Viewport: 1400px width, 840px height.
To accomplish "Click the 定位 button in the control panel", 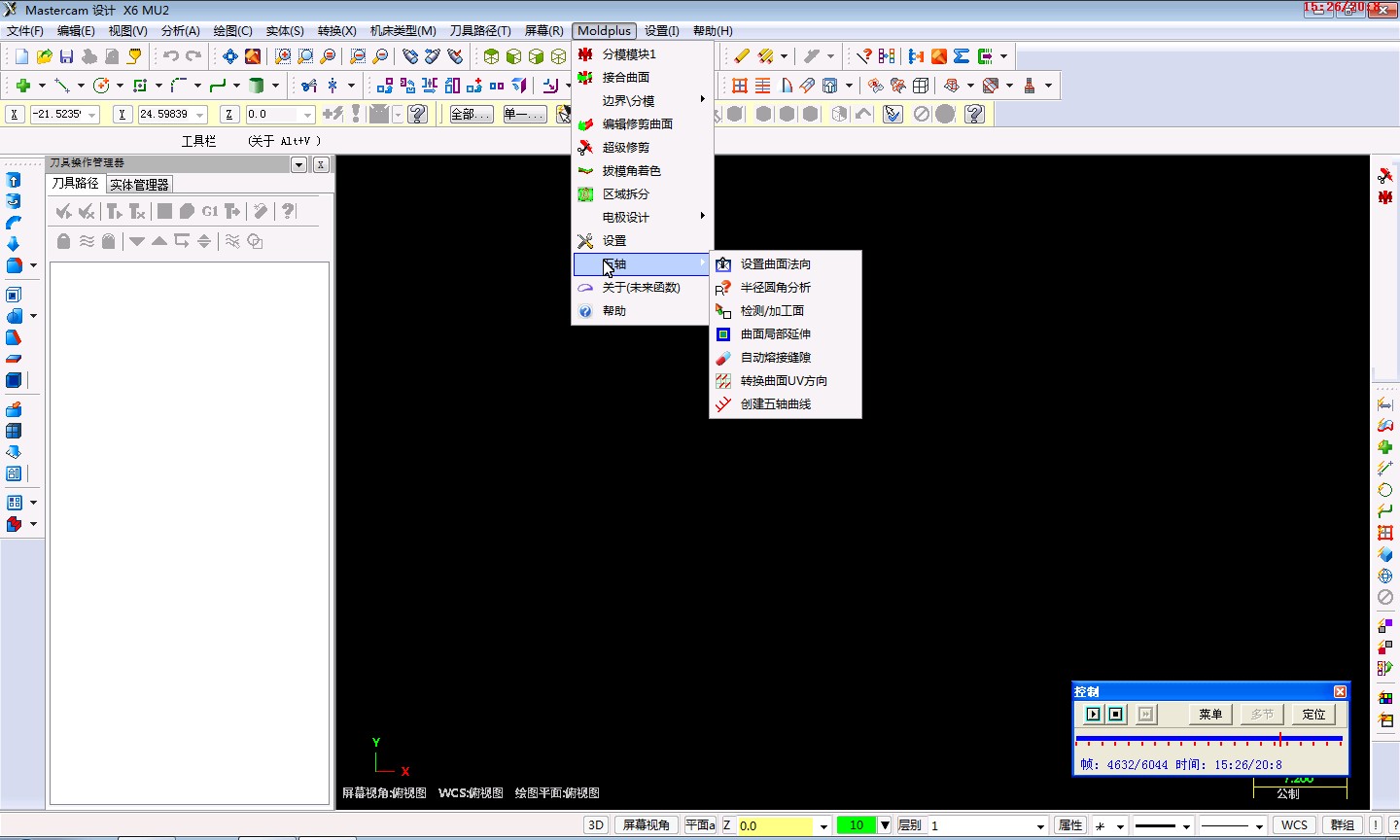I will click(x=1313, y=715).
